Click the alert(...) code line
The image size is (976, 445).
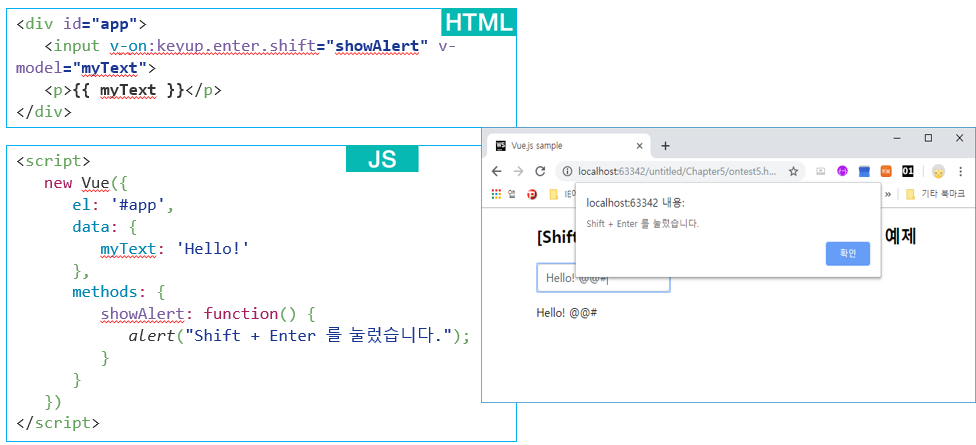click(x=299, y=335)
